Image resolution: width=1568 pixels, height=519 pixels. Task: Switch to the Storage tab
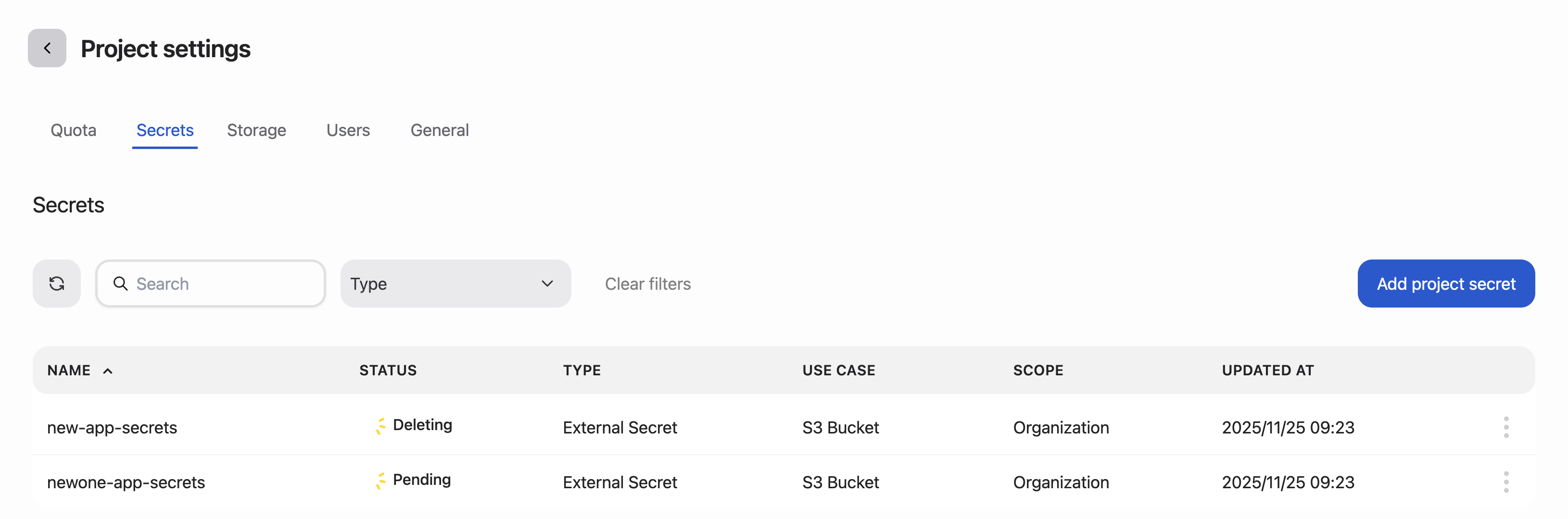[x=256, y=130]
